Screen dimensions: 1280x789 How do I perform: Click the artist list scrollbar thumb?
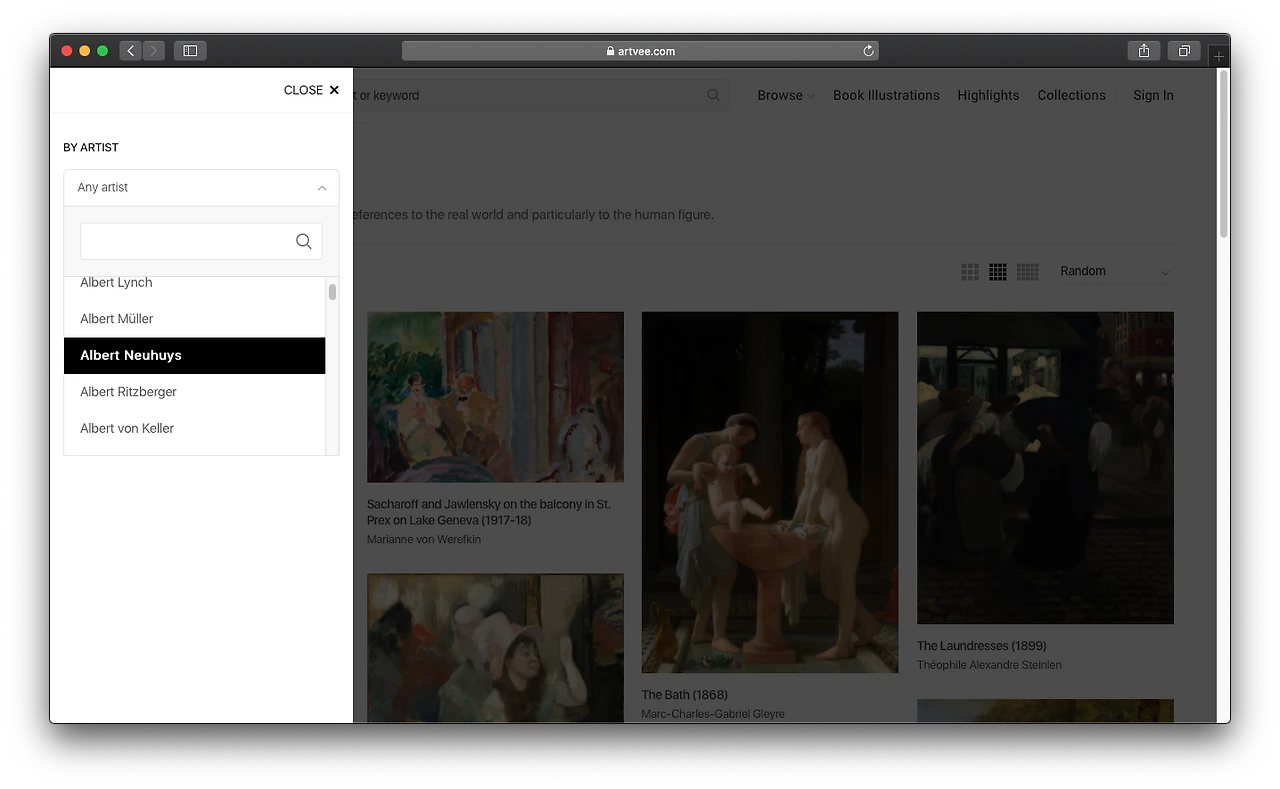pyautogui.click(x=332, y=292)
